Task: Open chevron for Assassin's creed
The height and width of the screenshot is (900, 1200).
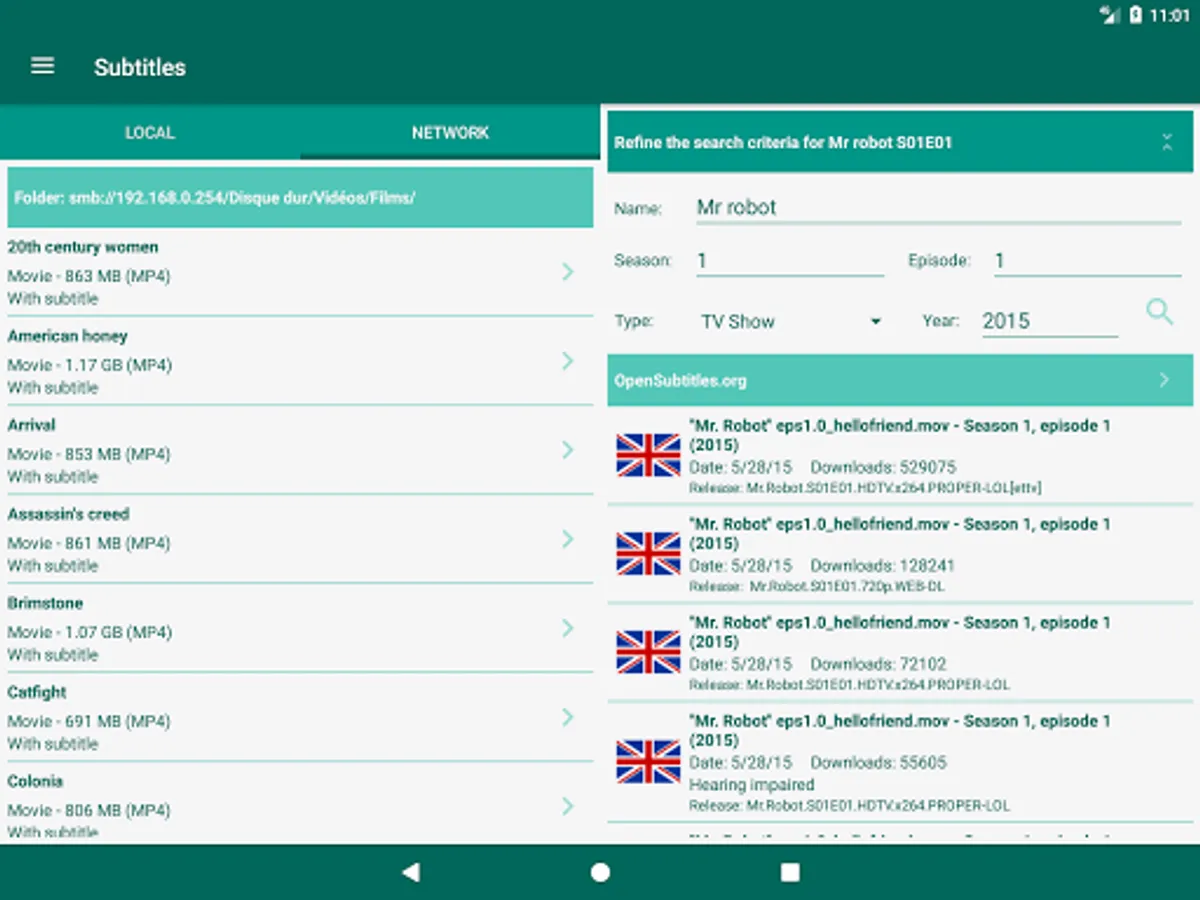Action: coord(567,538)
